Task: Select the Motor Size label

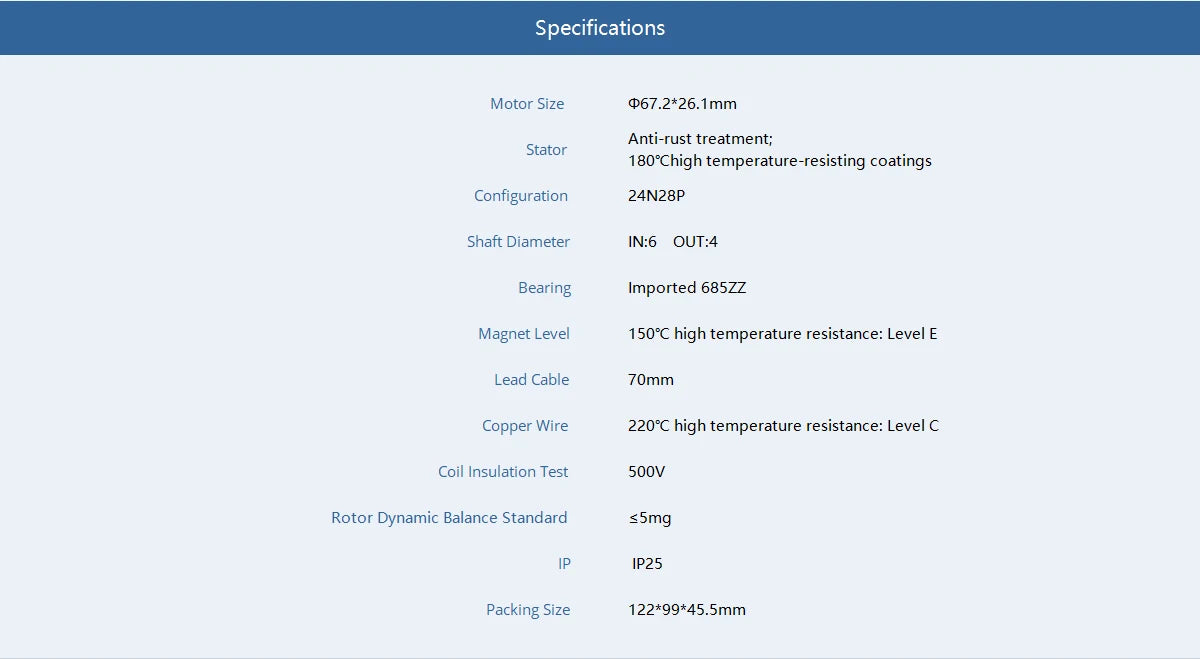Action: [527, 104]
